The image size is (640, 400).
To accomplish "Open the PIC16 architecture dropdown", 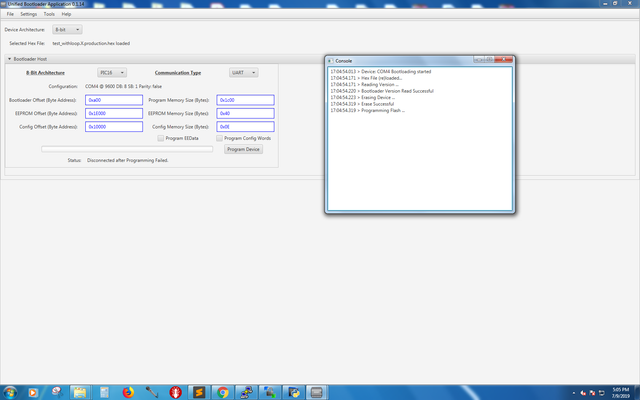I will tap(112, 73).
